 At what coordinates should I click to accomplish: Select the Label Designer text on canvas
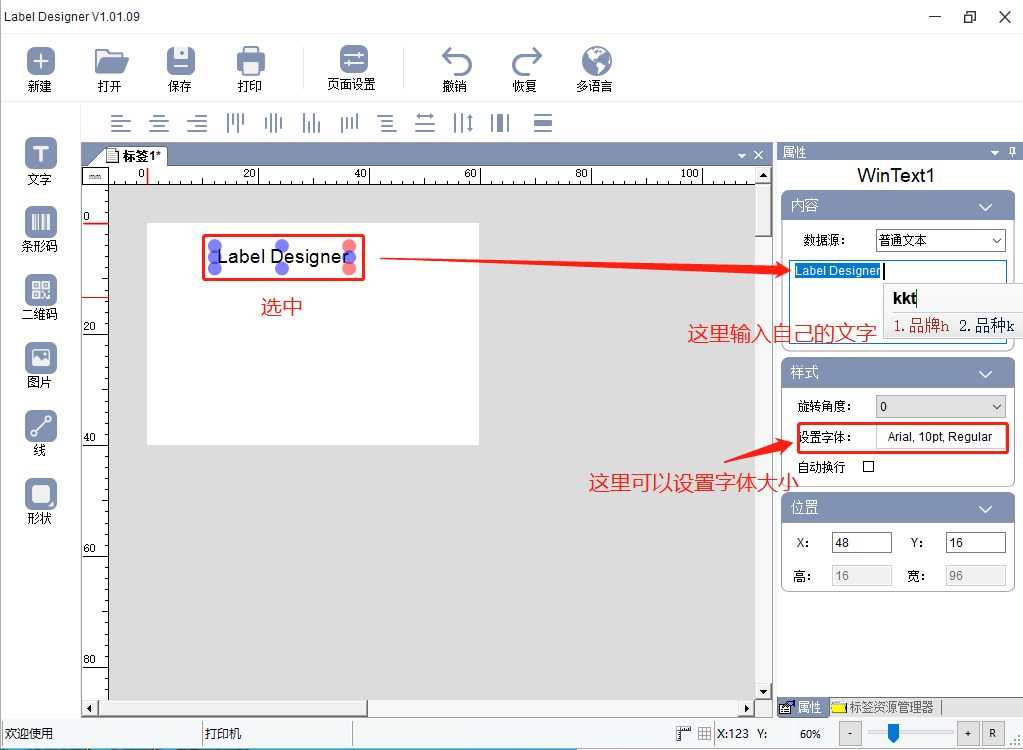pyautogui.click(x=283, y=257)
